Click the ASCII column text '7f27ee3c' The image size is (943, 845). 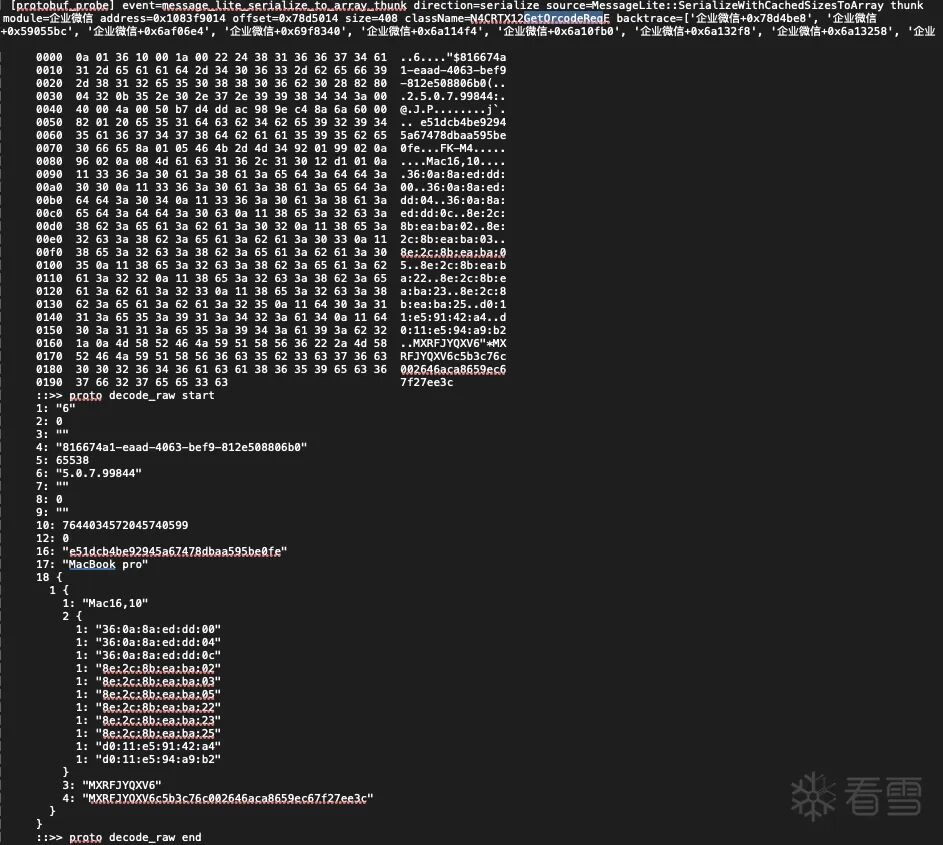[426, 382]
